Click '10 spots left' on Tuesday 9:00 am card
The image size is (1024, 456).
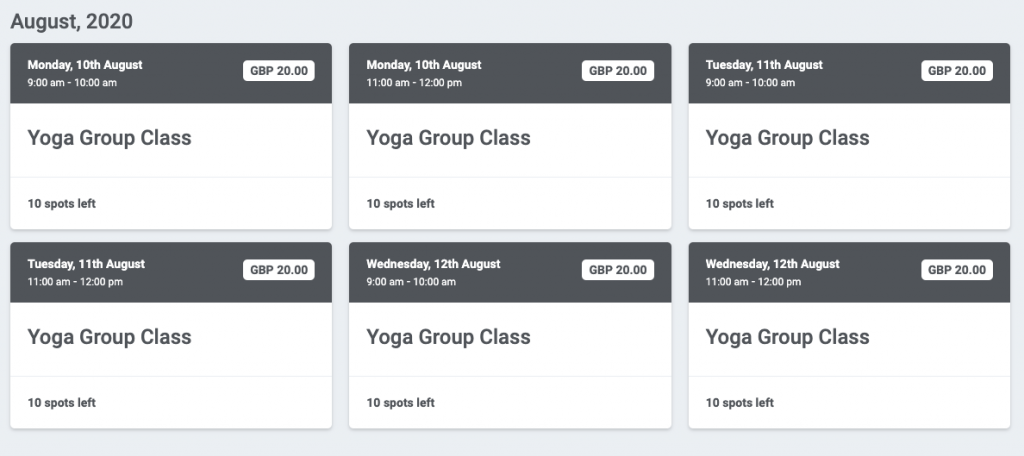click(x=739, y=204)
